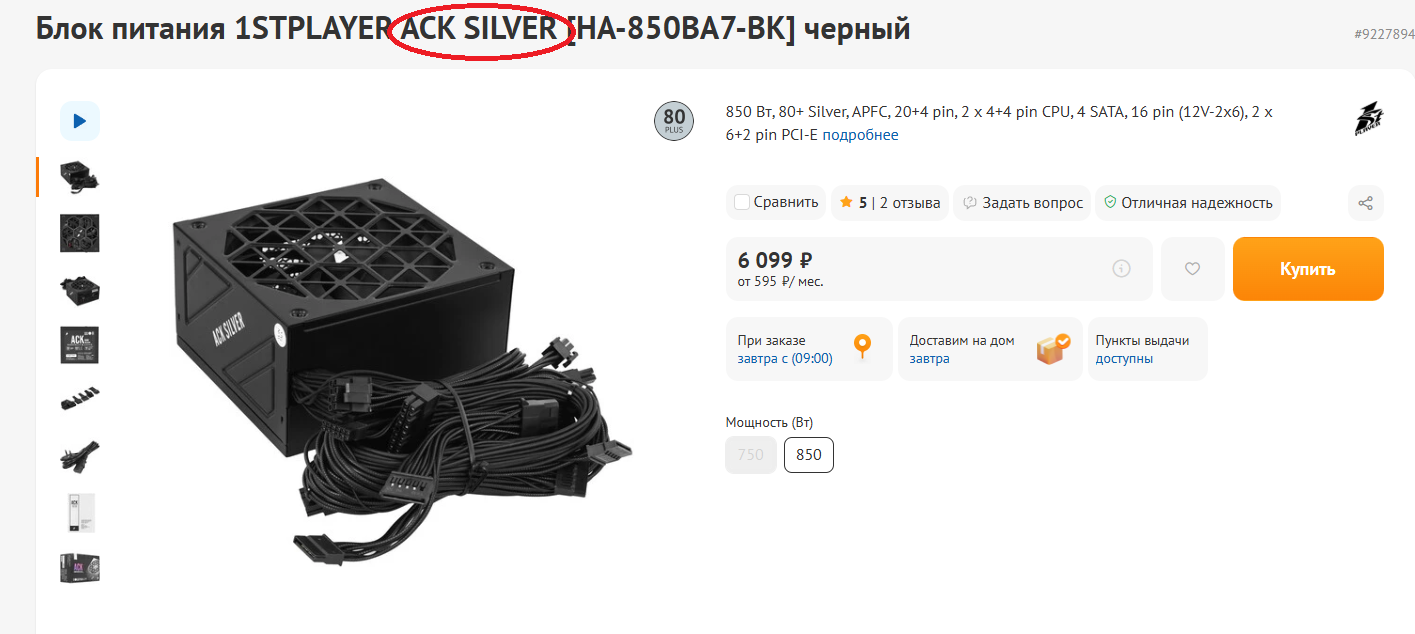Click Задать вопрос button

[x=1022, y=203]
